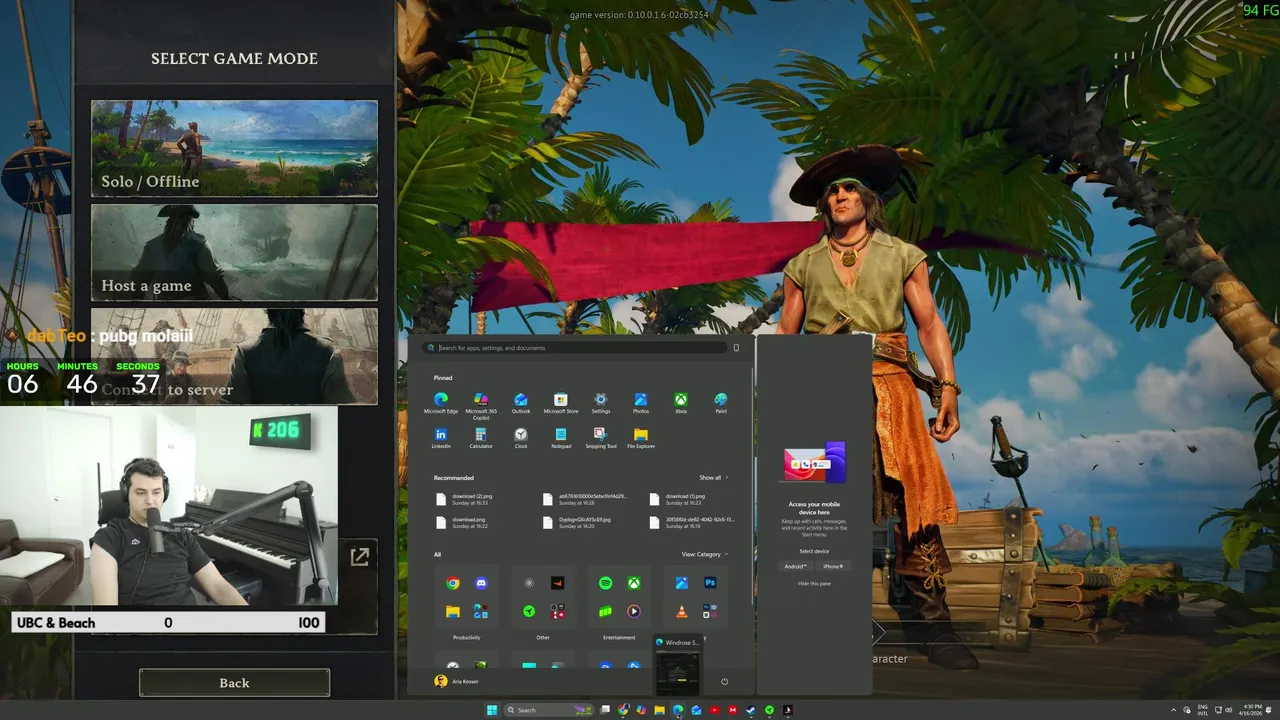Toggle the phone pane icon beside search

(736, 348)
